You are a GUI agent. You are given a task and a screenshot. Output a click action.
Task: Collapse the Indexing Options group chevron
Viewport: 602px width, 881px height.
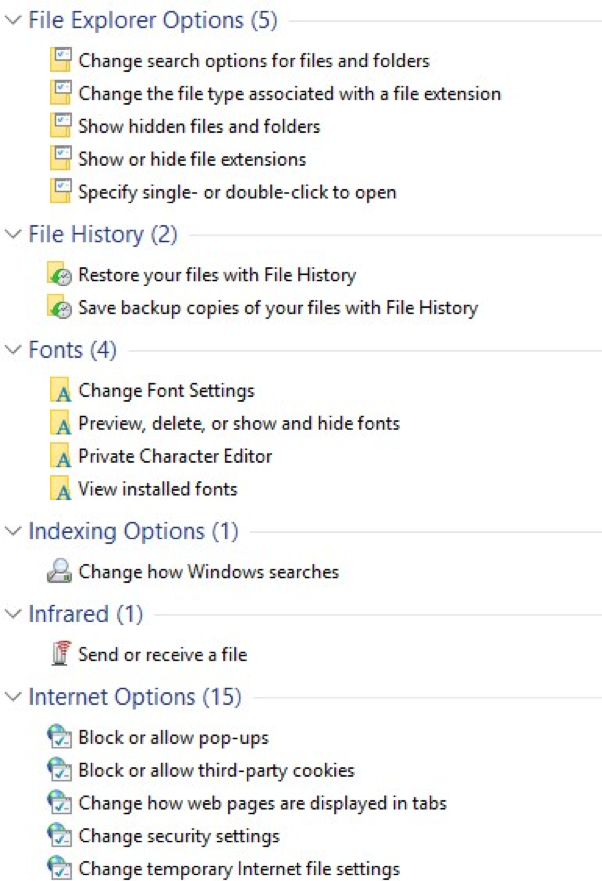coord(13,531)
